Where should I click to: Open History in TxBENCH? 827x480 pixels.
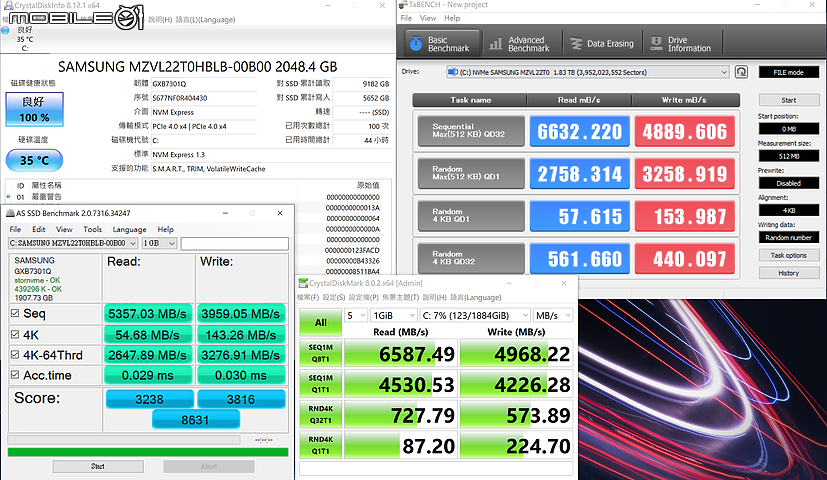788,273
